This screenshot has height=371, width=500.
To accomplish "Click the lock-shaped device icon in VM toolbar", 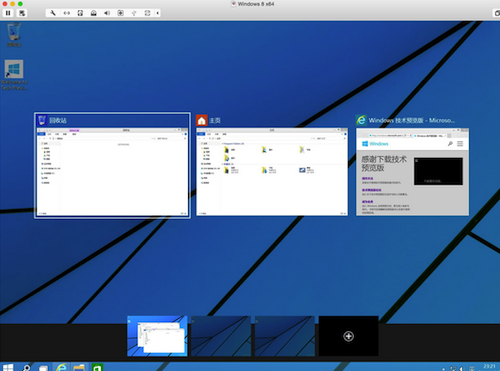I will (94, 13).
